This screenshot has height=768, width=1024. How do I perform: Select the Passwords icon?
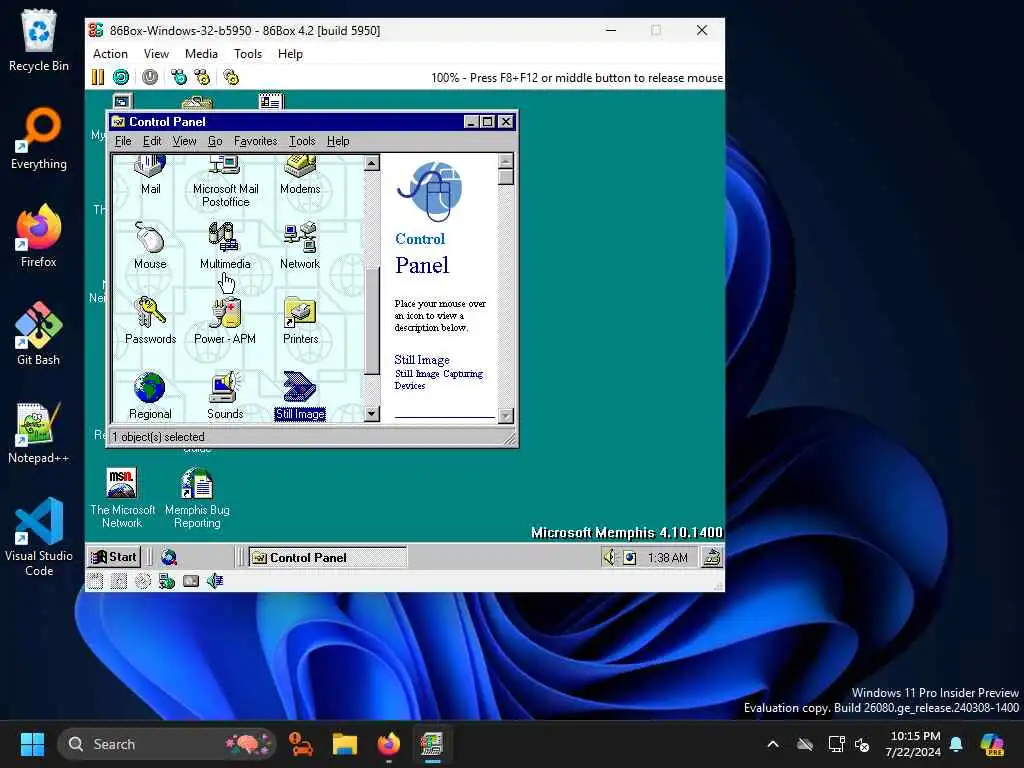coord(150,321)
